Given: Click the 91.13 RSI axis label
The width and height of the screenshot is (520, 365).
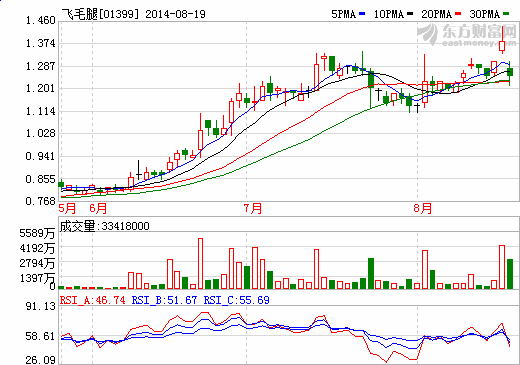Looking at the screenshot, I should (x=41, y=306).
